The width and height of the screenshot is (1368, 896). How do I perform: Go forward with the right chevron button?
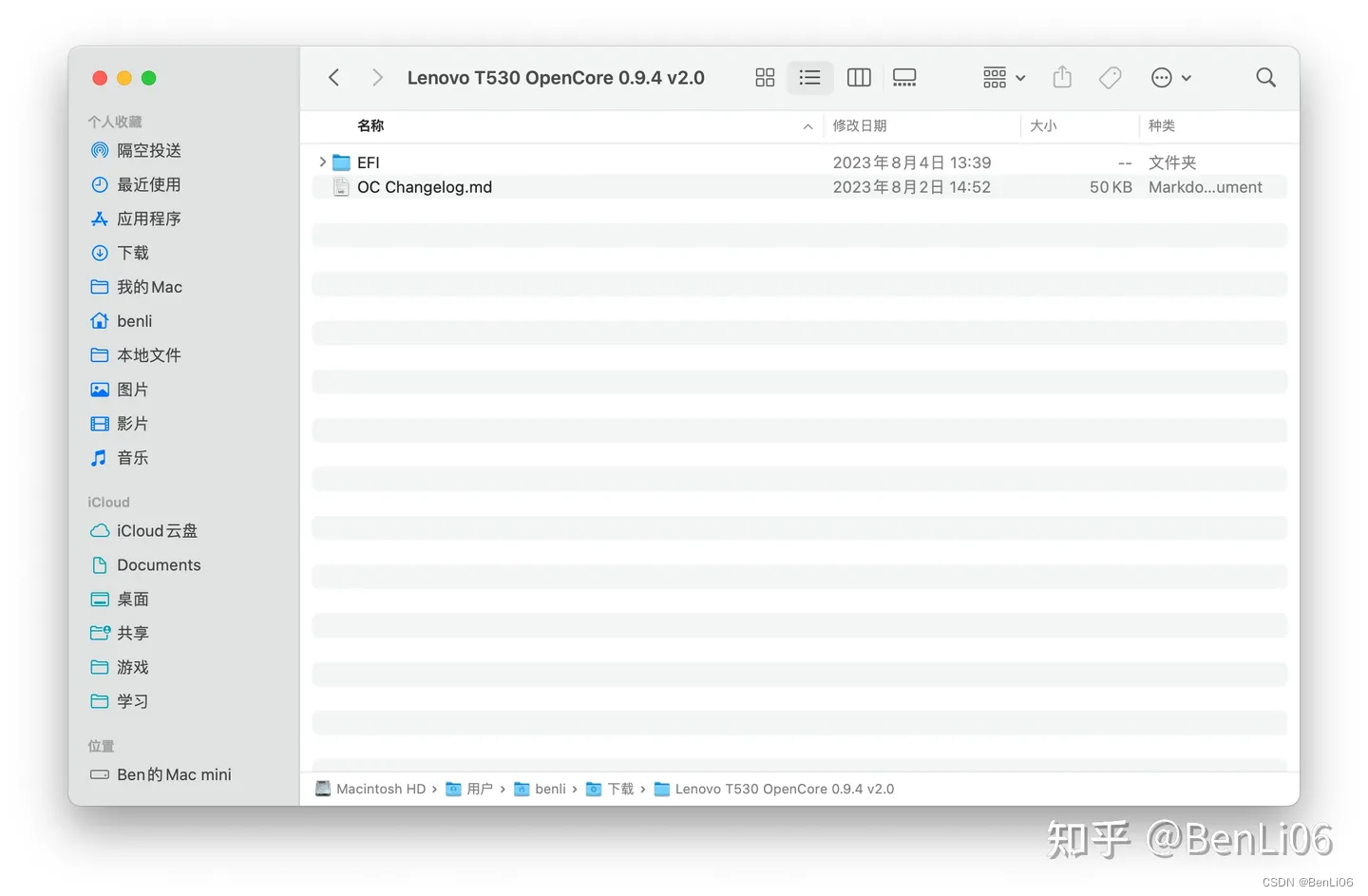(377, 78)
